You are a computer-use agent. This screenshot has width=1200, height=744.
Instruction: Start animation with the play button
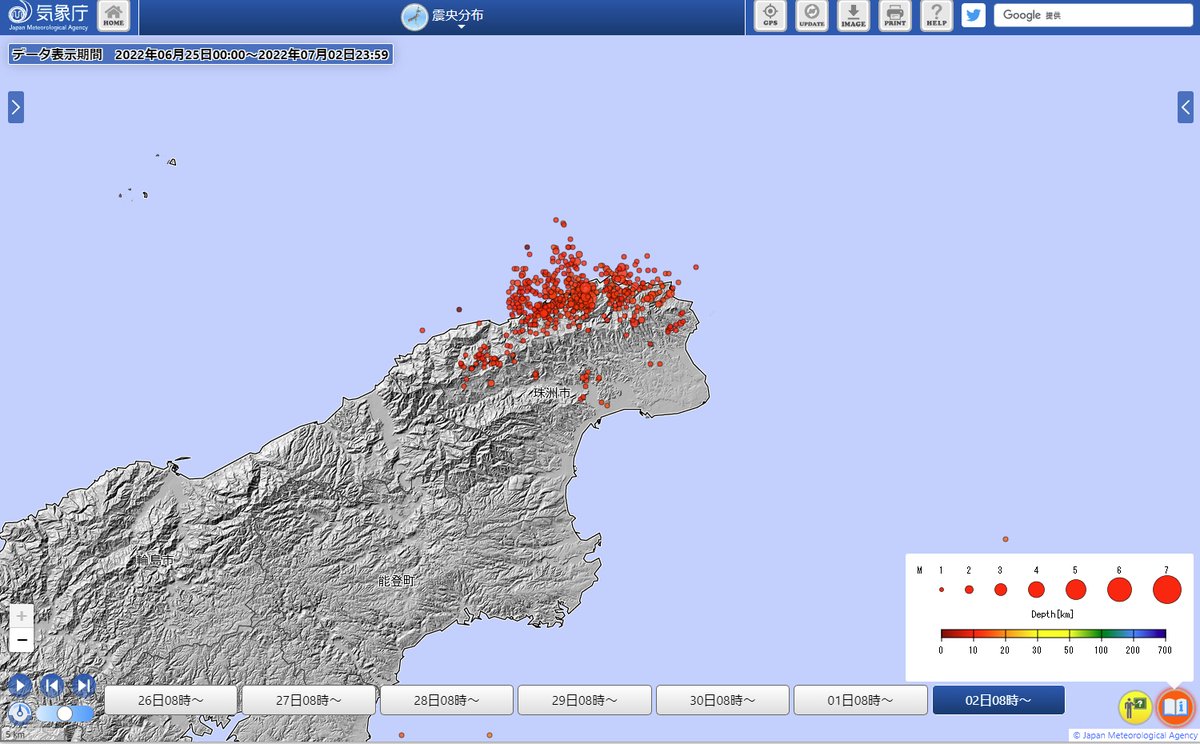[20, 685]
